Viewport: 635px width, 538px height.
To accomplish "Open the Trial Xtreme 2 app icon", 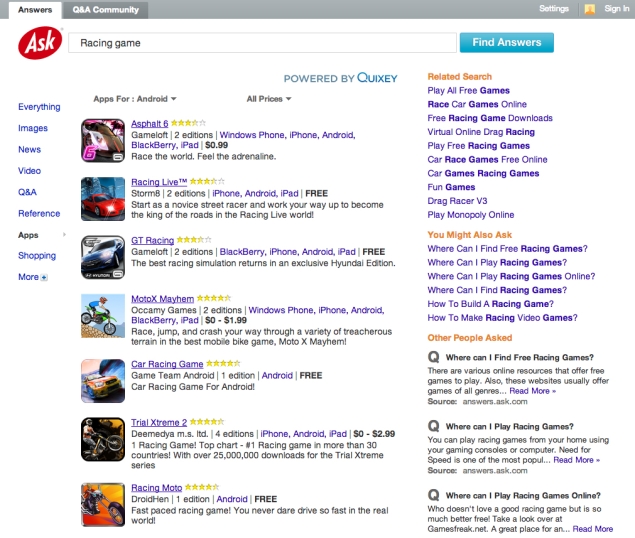I will pos(103,439).
